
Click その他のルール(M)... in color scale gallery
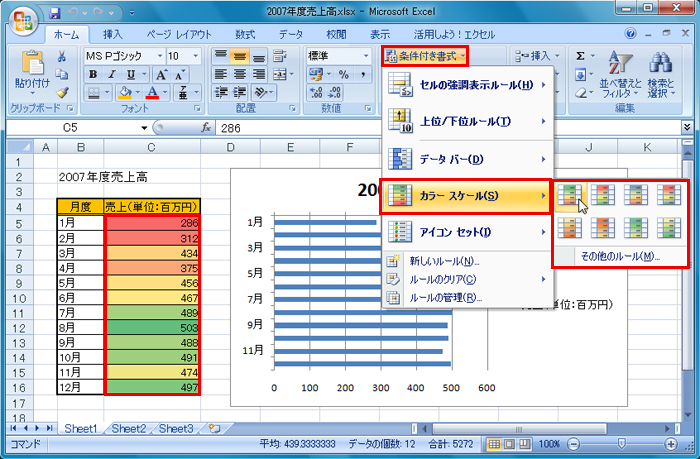[620, 256]
